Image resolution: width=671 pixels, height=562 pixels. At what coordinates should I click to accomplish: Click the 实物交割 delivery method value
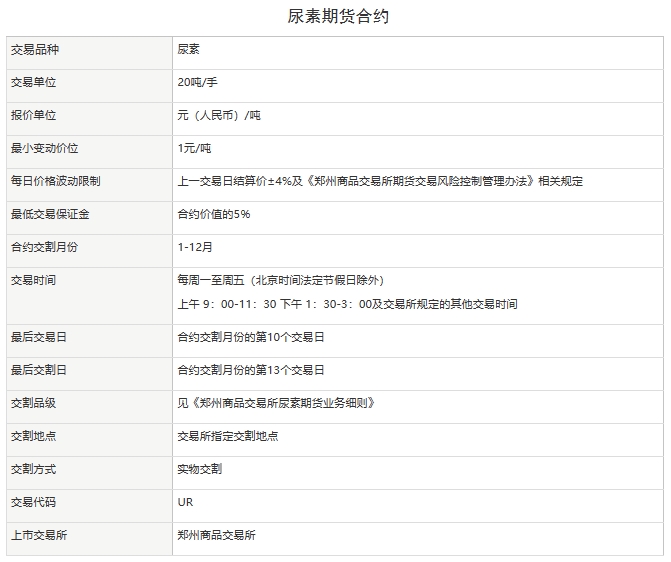click(199, 469)
